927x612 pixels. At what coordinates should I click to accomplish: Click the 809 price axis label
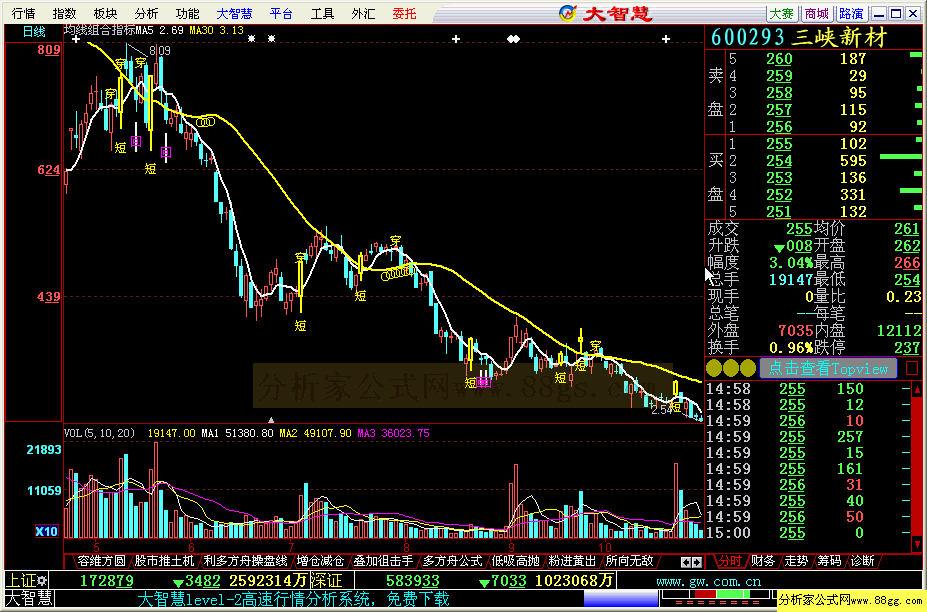(x=48, y=50)
